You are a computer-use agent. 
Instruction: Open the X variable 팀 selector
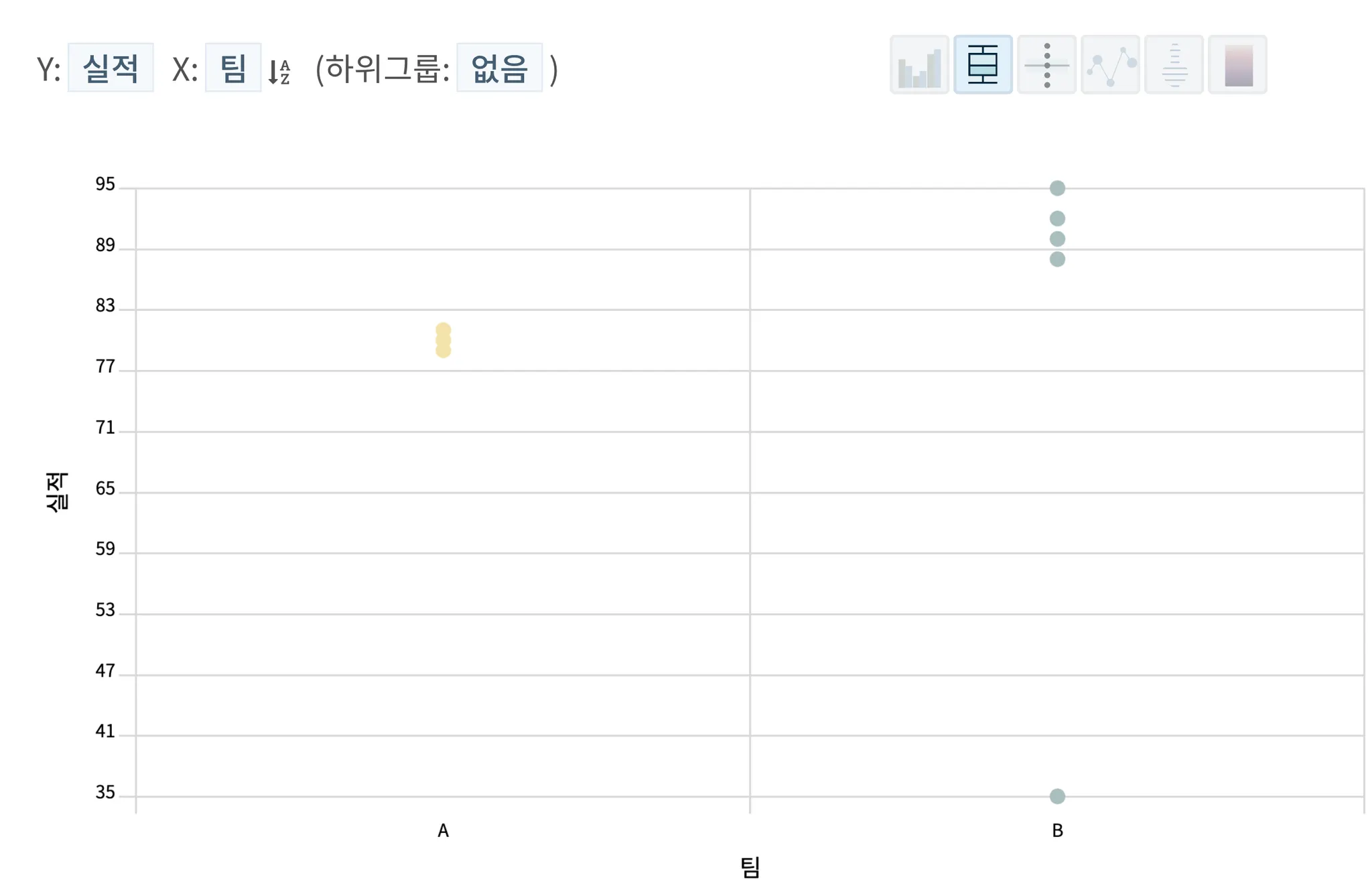(x=233, y=68)
